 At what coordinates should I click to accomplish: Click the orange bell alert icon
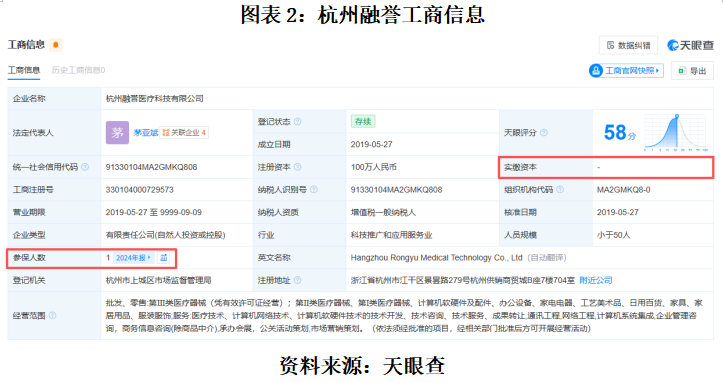point(56,45)
